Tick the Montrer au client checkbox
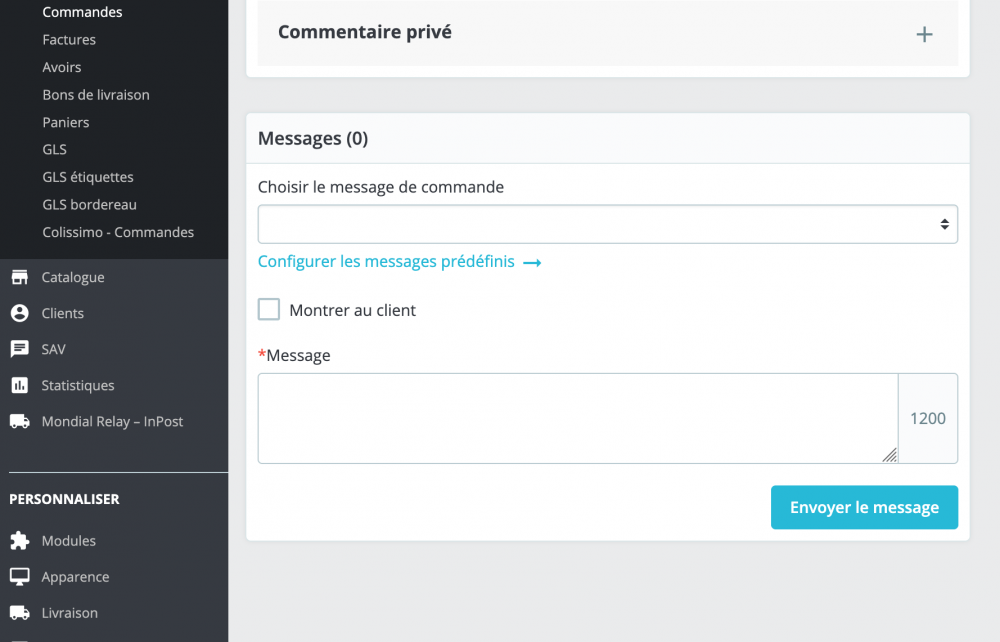1000x642 pixels. point(269,310)
